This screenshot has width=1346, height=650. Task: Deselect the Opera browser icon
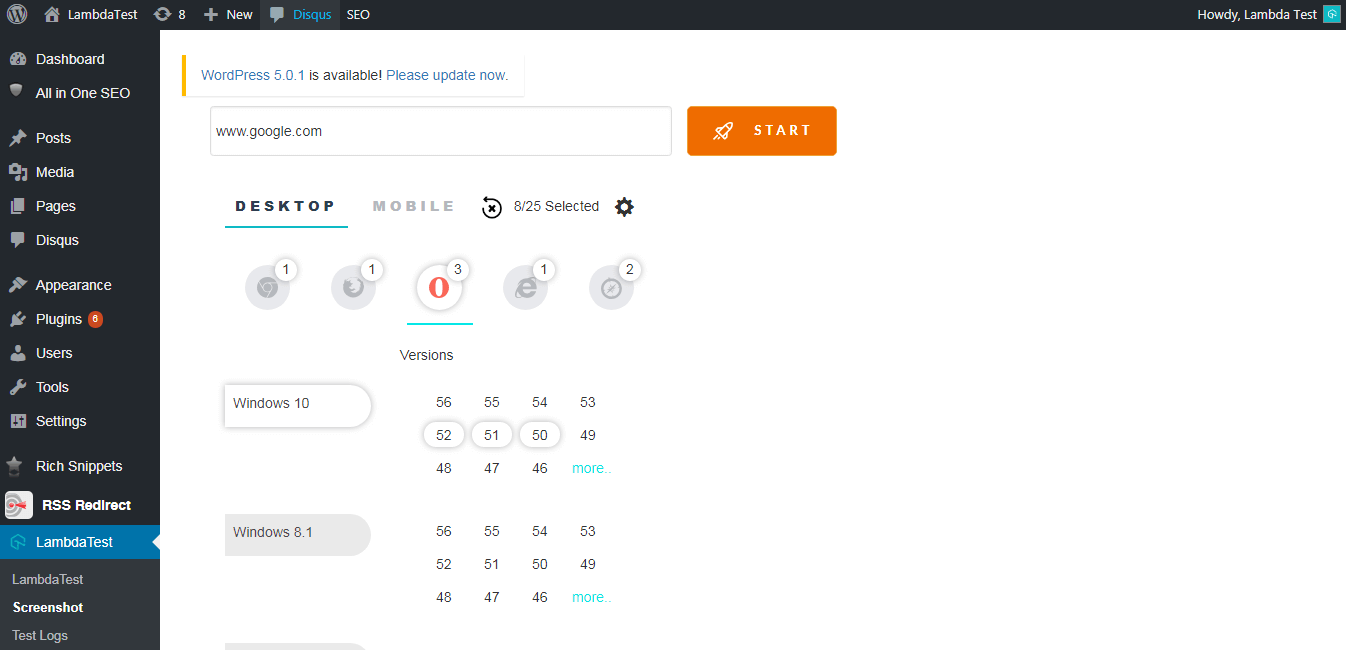[439, 287]
